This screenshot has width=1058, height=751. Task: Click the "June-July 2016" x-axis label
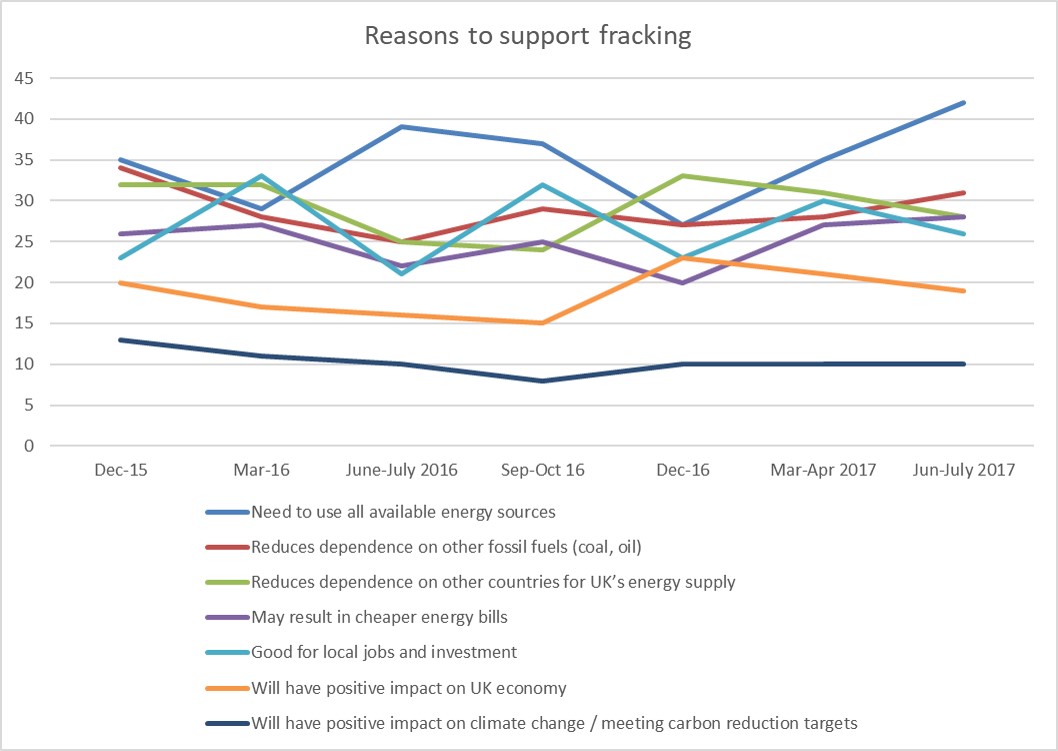pyautogui.click(x=402, y=470)
